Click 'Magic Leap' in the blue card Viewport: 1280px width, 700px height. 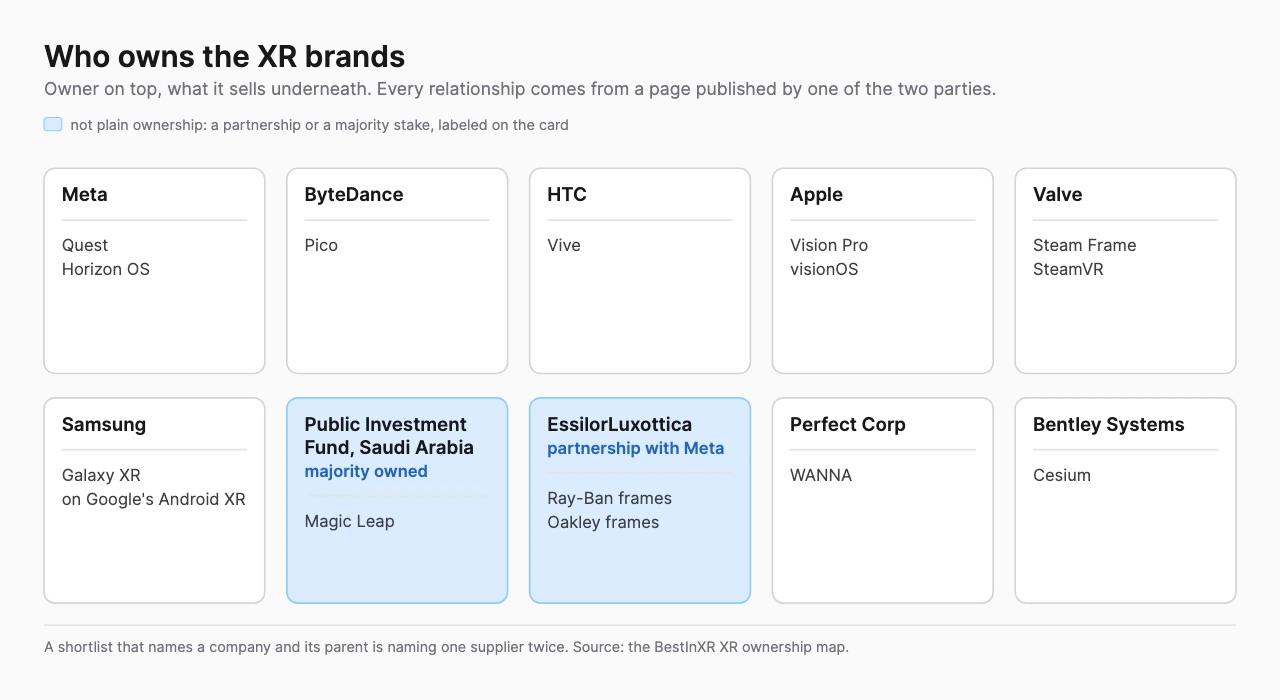(x=350, y=521)
